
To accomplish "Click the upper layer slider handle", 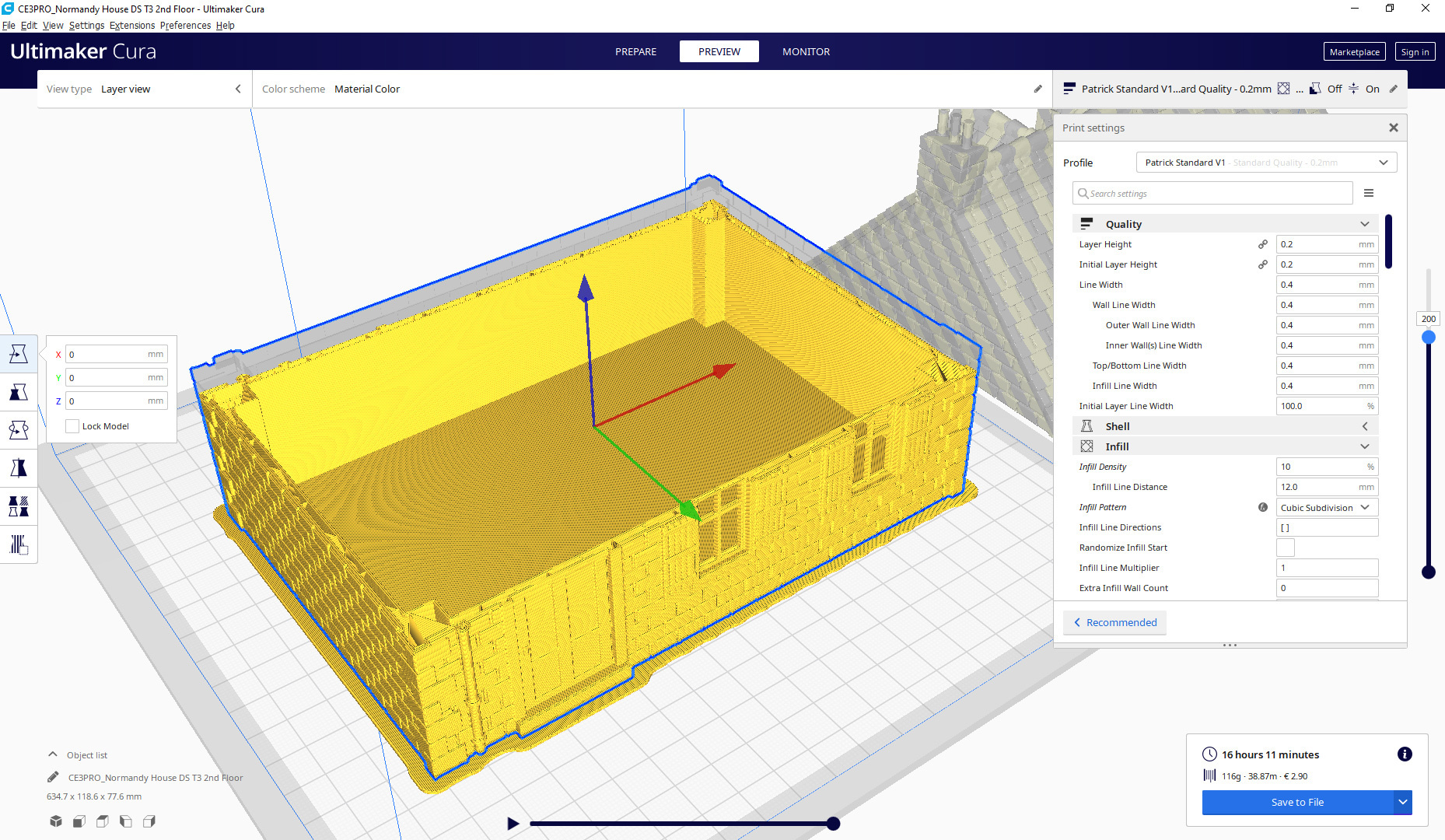I will [x=1429, y=337].
